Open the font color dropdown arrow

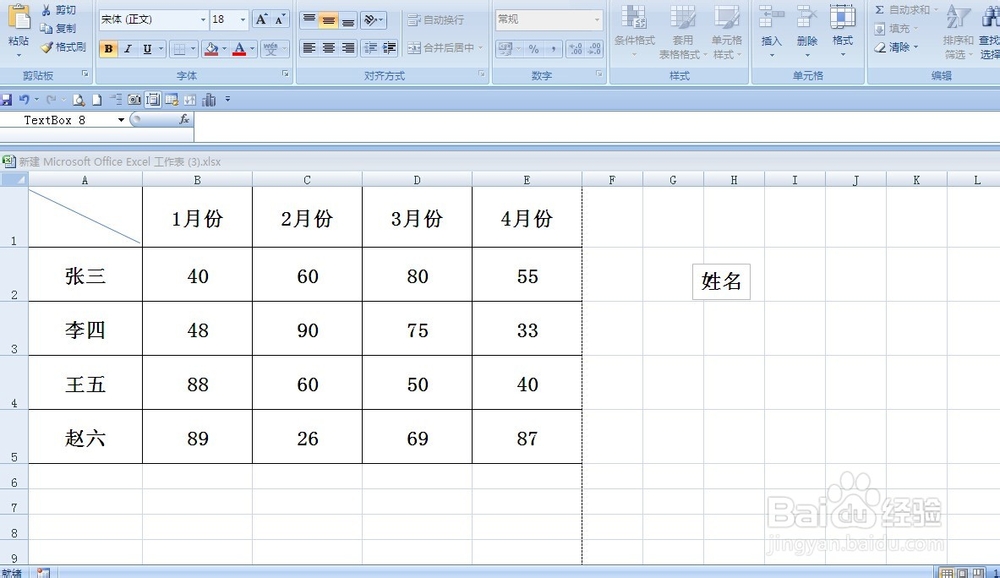[253, 48]
